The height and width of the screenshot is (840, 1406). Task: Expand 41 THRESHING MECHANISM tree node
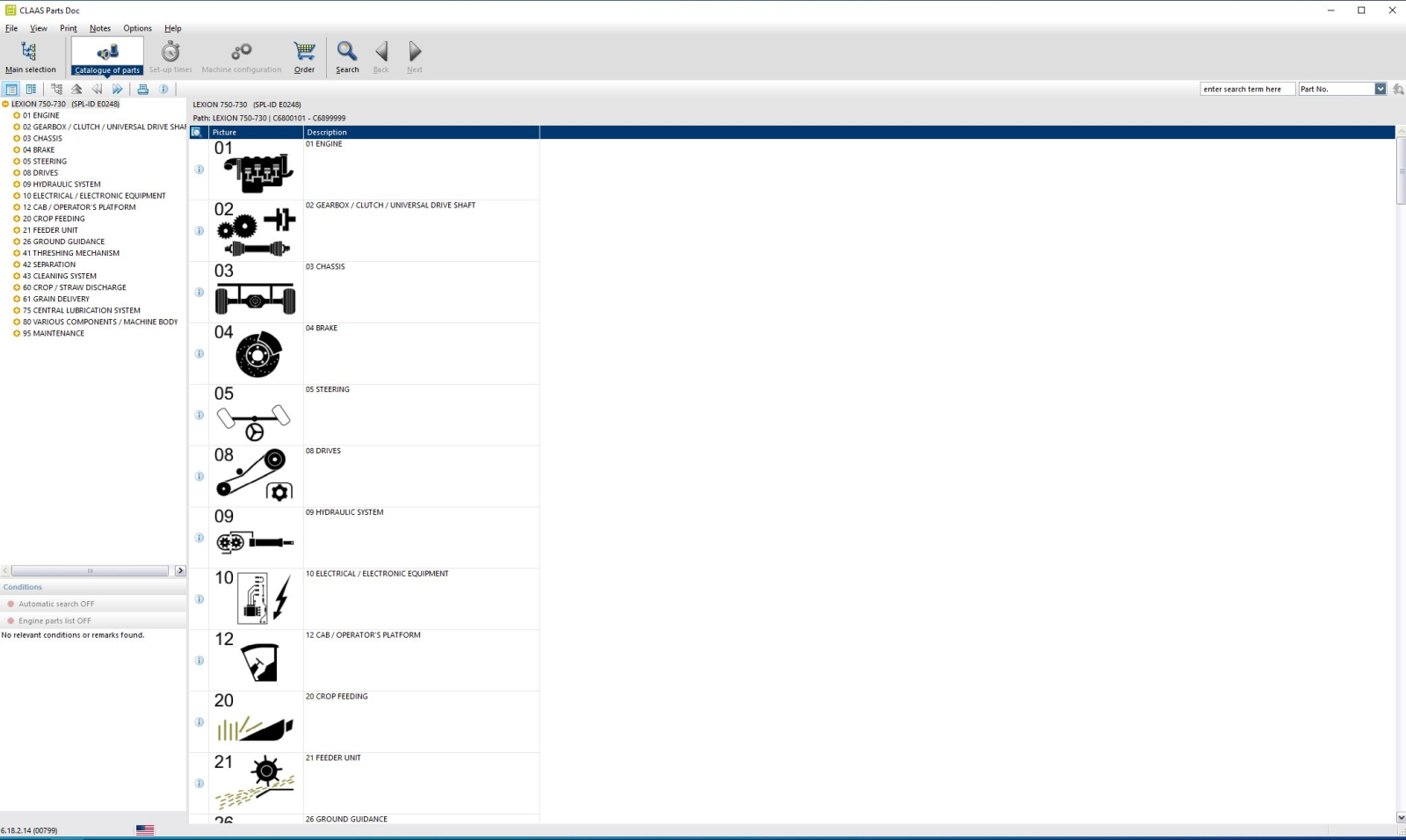point(17,253)
